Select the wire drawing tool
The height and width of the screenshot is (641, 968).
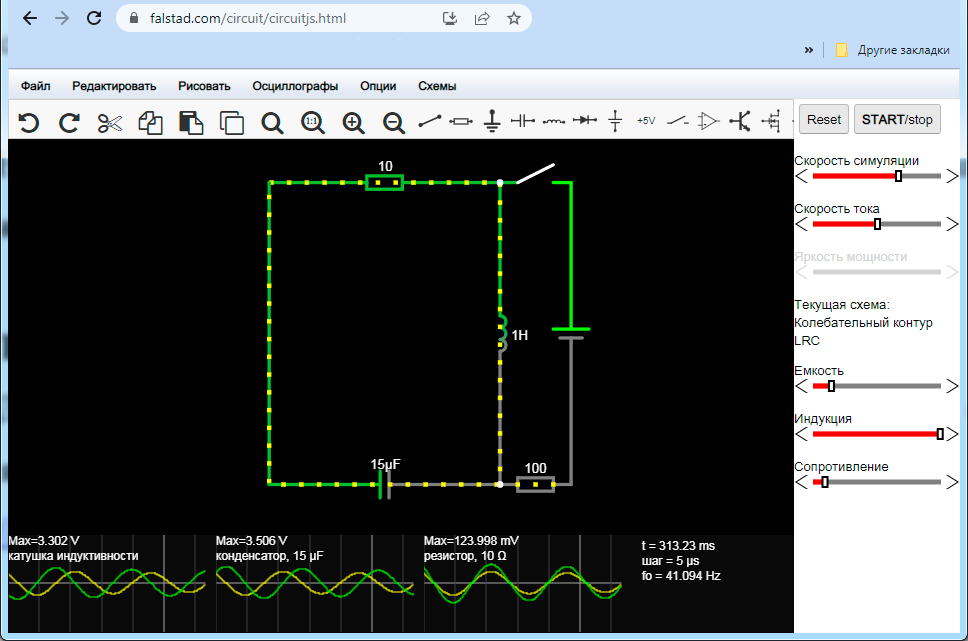coord(430,122)
